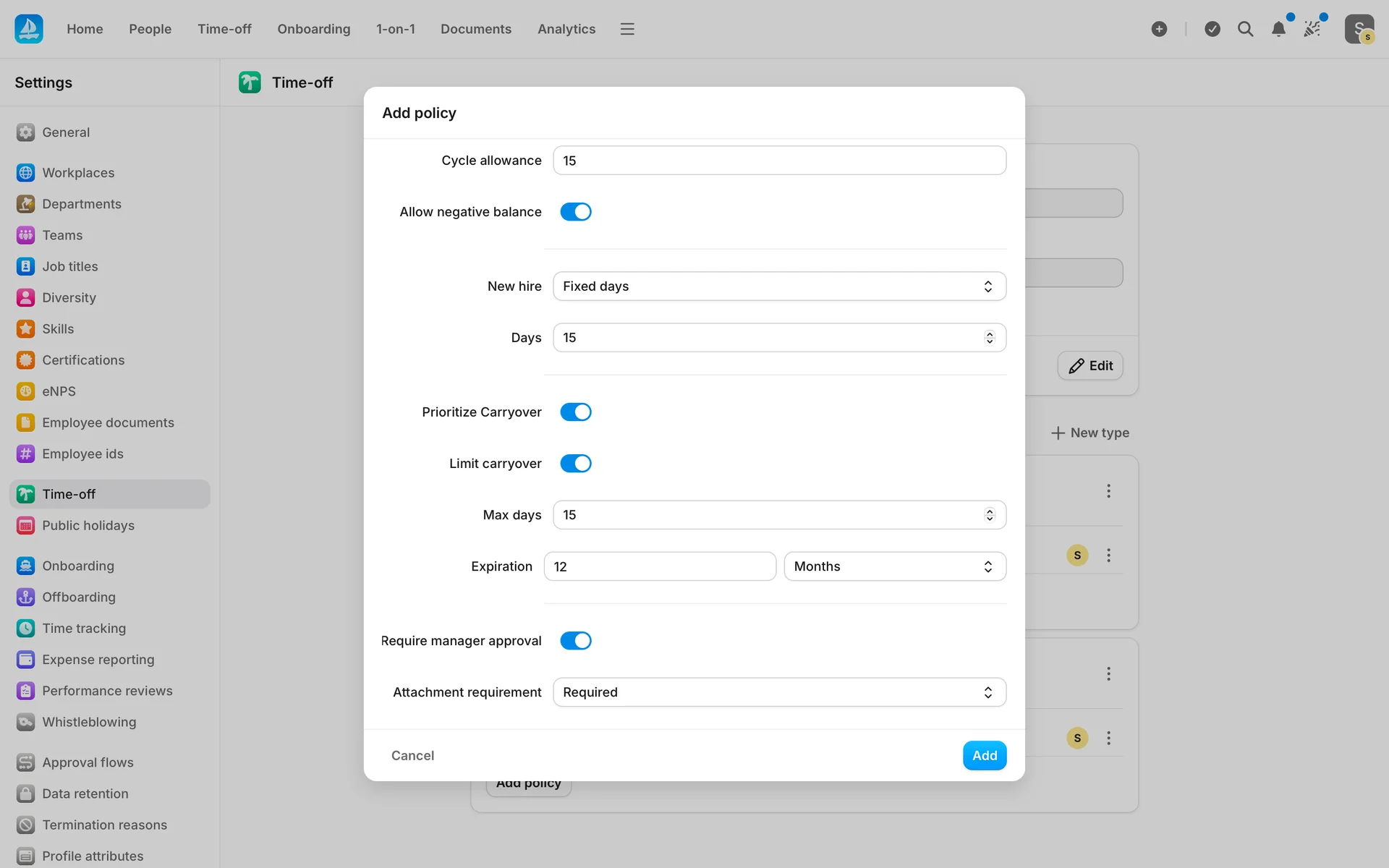The image size is (1389, 868).
Task: Open the celebration confetti icon
Action: pyautogui.click(x=1312, y=29)
